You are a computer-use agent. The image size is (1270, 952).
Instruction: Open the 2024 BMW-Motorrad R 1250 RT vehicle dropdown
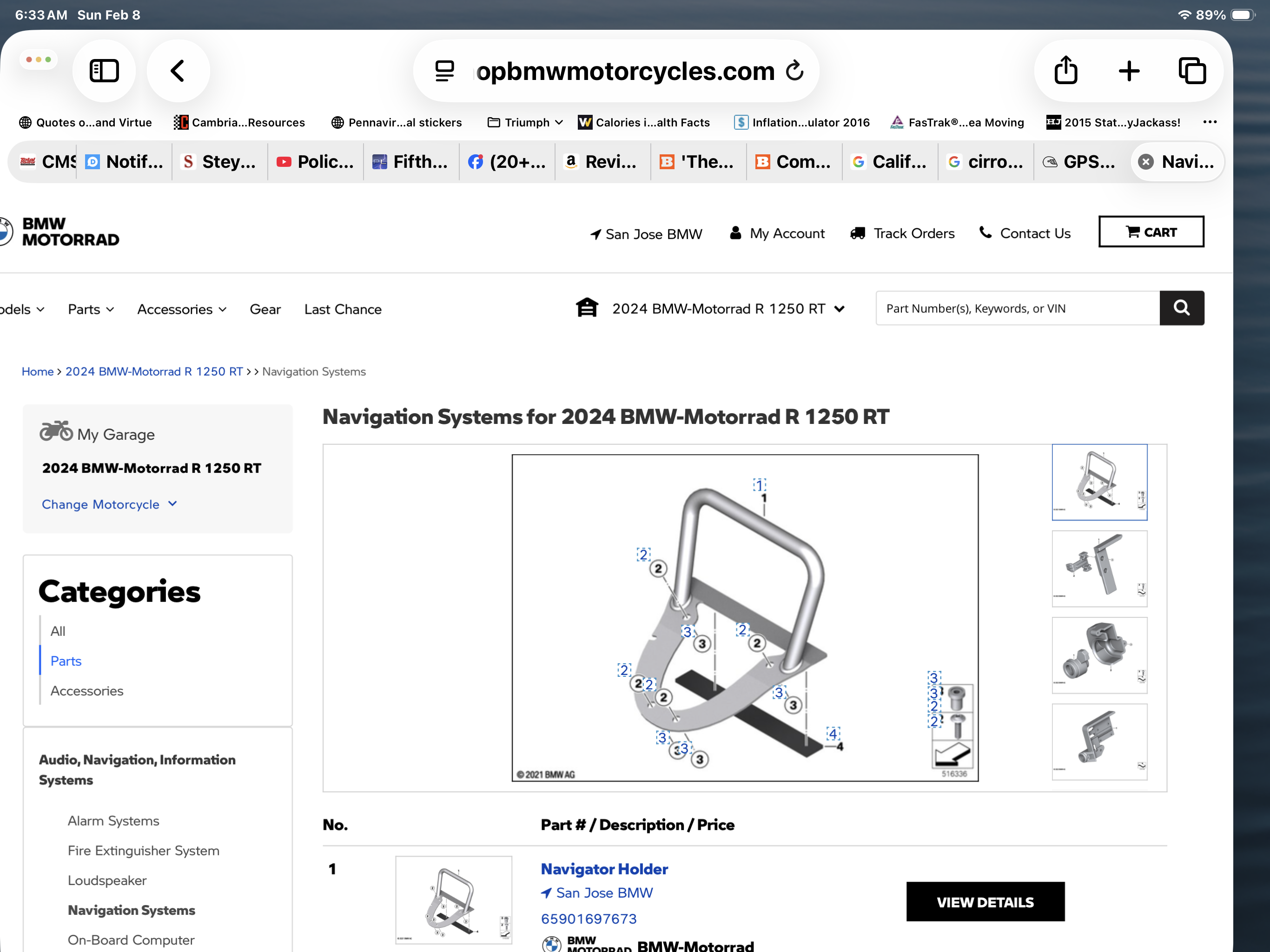pyautogui.click(x=728, y=308)
